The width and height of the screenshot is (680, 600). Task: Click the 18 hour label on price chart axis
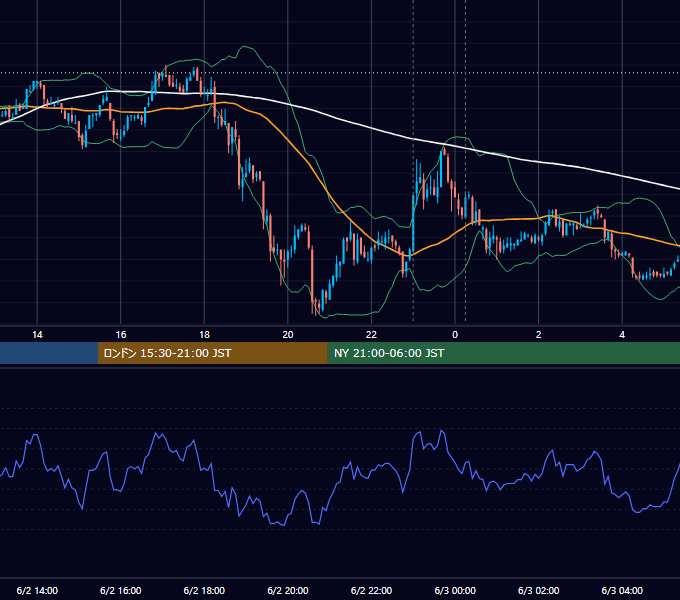(x=204, y=335)
